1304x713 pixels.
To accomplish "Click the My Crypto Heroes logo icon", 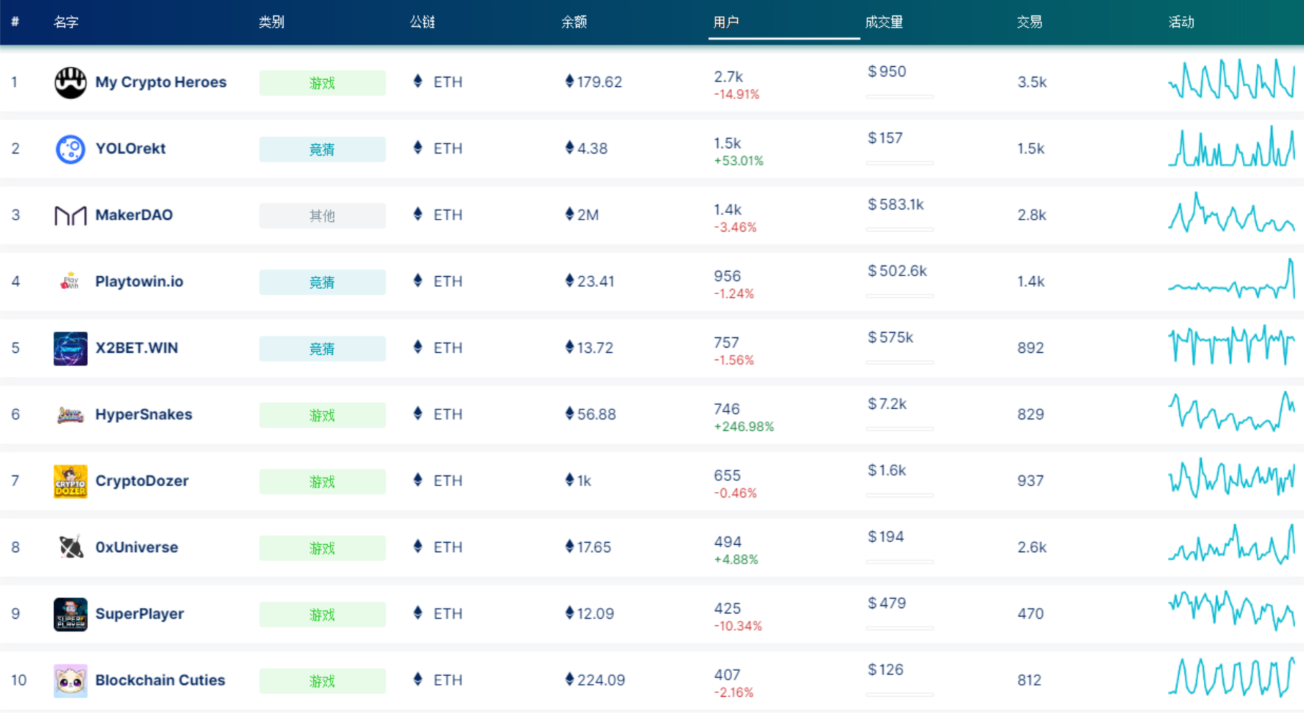I will click(x=70, y=82).
